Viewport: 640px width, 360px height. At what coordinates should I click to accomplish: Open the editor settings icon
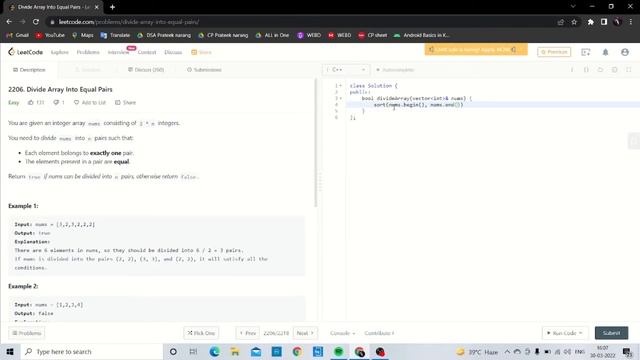614,70
